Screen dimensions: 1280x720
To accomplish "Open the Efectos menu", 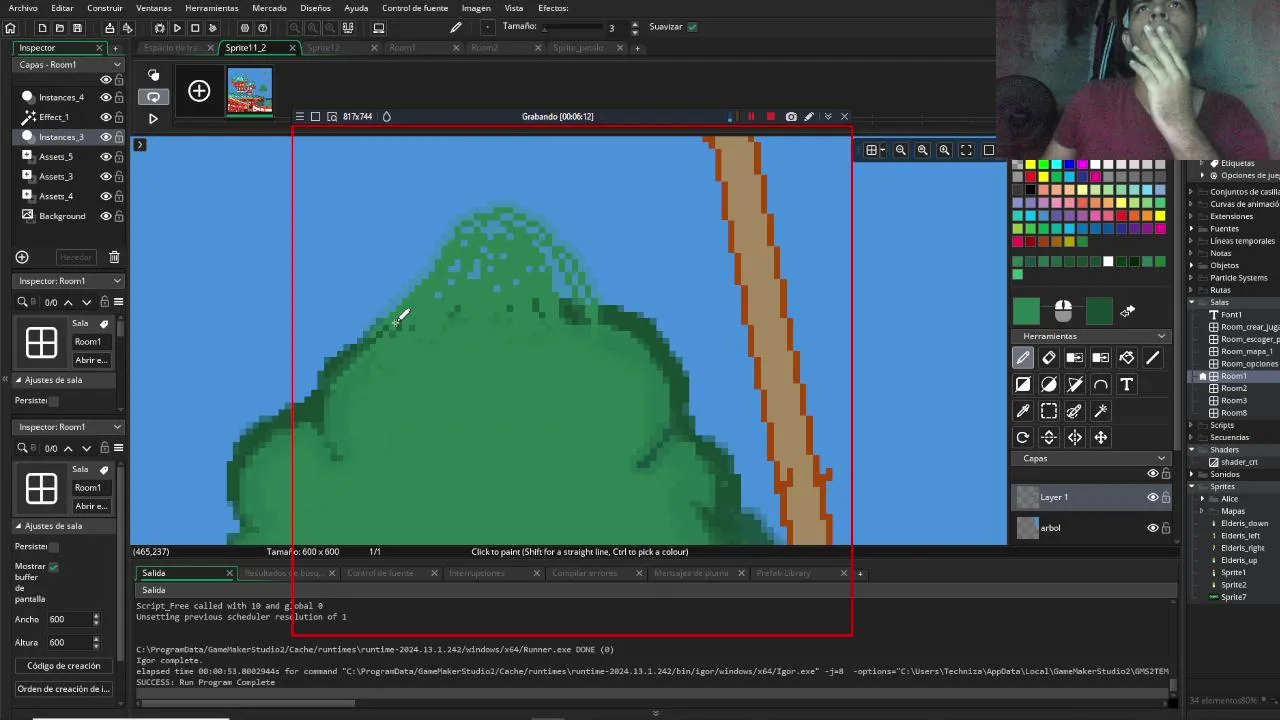I will point(553,8).
